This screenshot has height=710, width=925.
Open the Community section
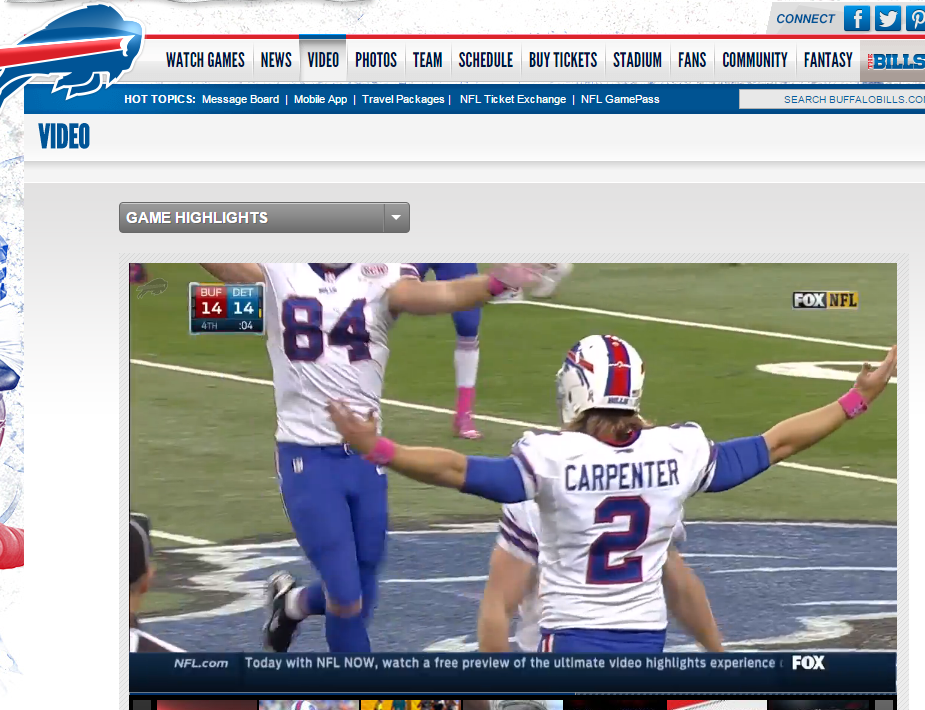pos(755,60)
